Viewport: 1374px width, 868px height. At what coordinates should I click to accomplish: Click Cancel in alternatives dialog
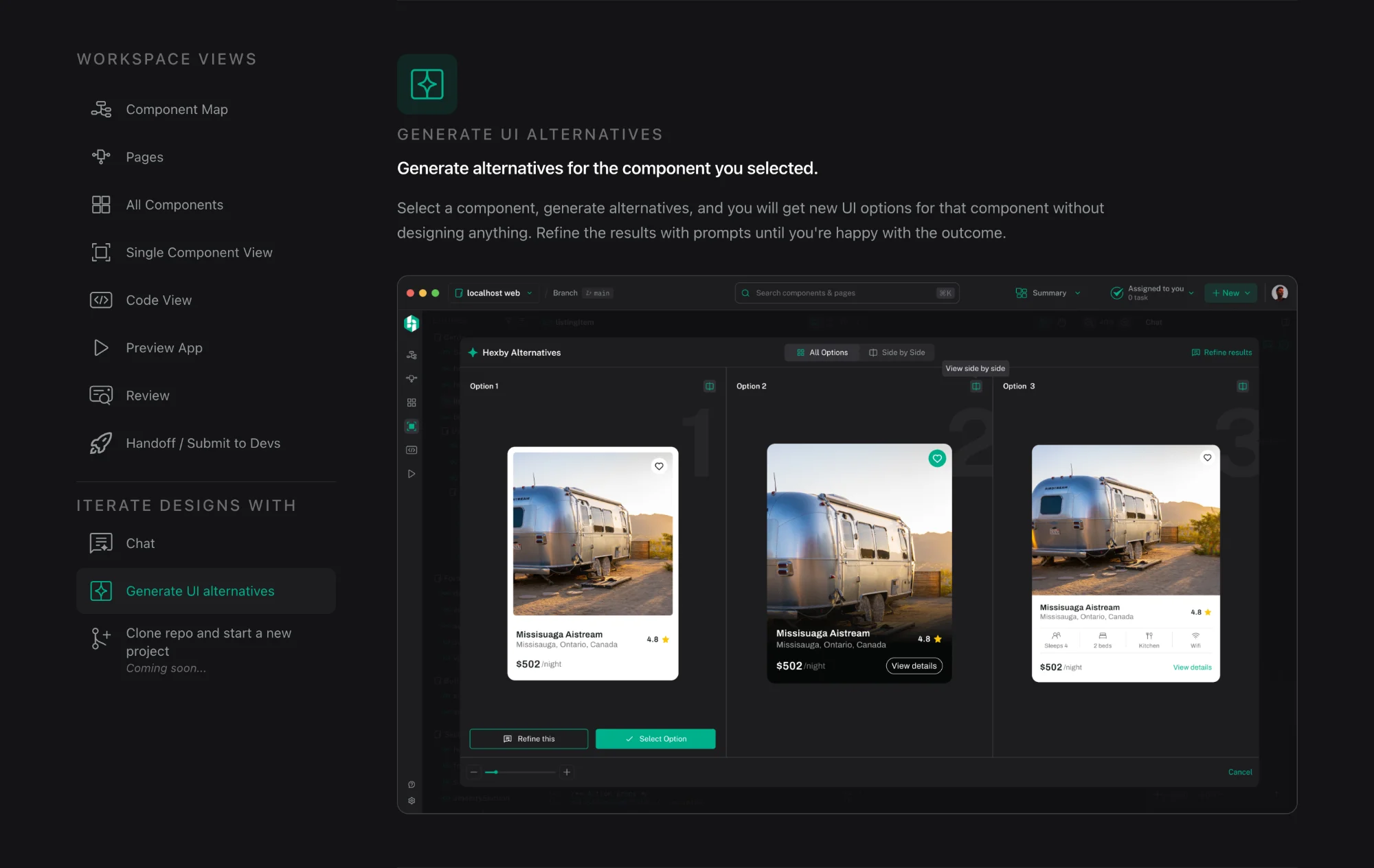[x=1240, y=772]
